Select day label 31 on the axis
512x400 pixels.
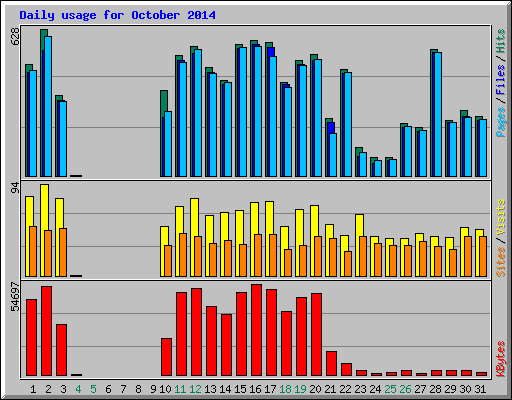tap(480, 389)
